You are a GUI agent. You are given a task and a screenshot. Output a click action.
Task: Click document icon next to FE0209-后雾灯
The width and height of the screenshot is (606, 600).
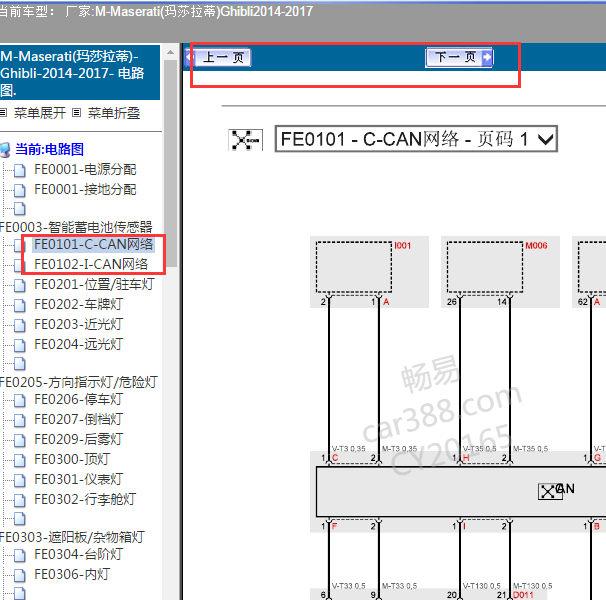20,440
